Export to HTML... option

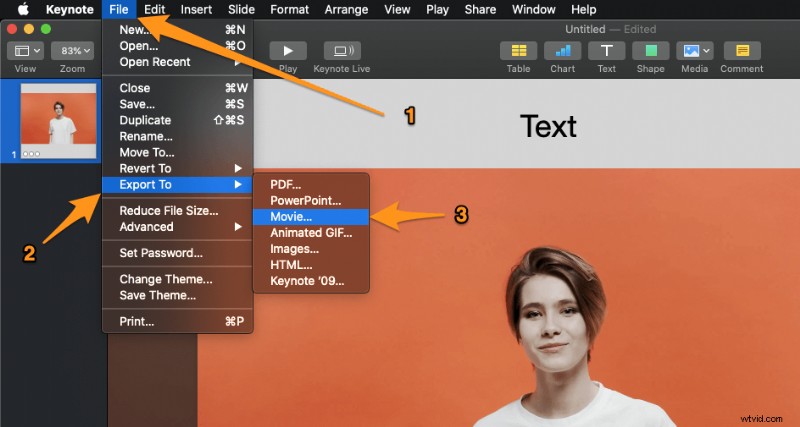[311, 265]
